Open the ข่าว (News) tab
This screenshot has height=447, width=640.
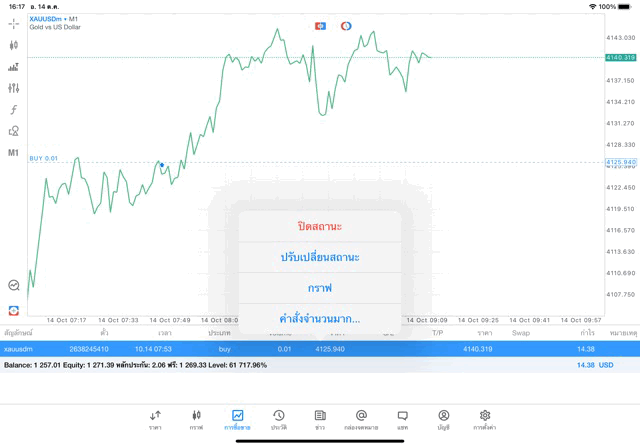(x=320, y=419)
